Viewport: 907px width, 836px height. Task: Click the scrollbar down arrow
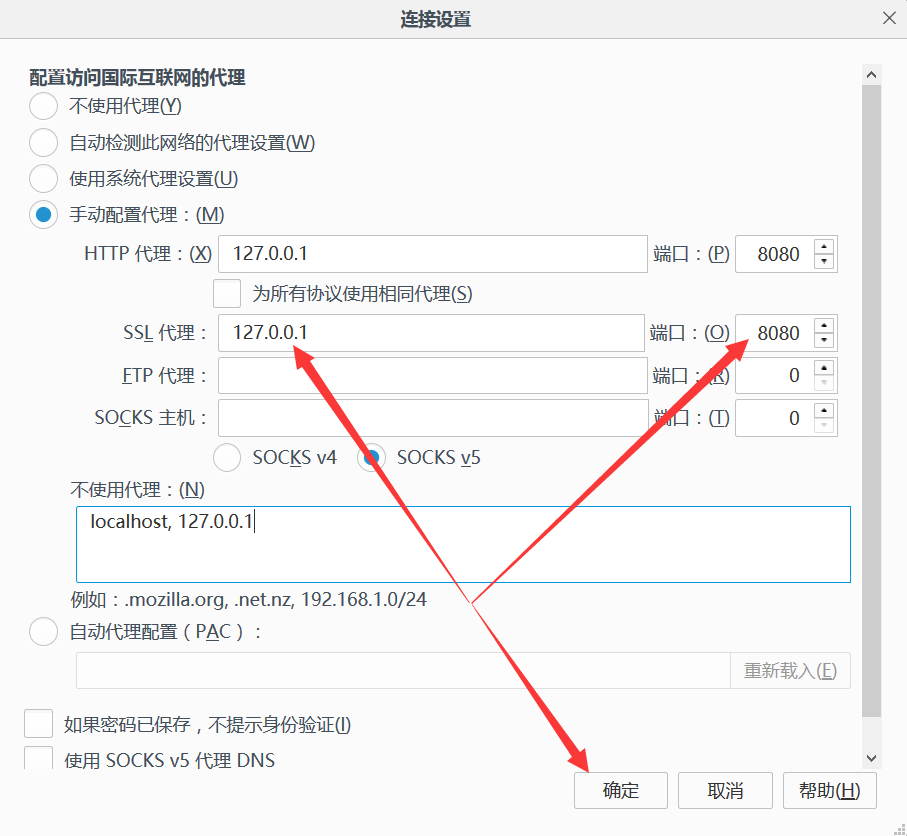pos(871,759)
